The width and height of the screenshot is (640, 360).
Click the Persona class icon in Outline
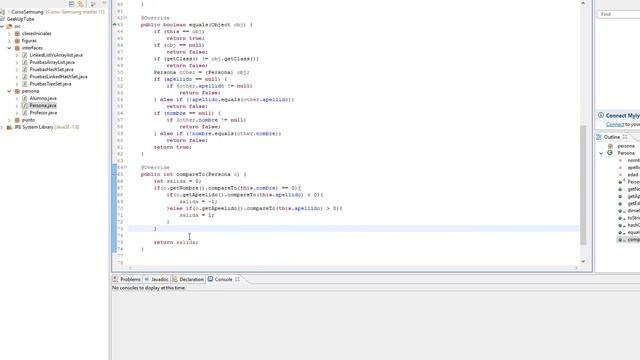click(x=610, y=153)
